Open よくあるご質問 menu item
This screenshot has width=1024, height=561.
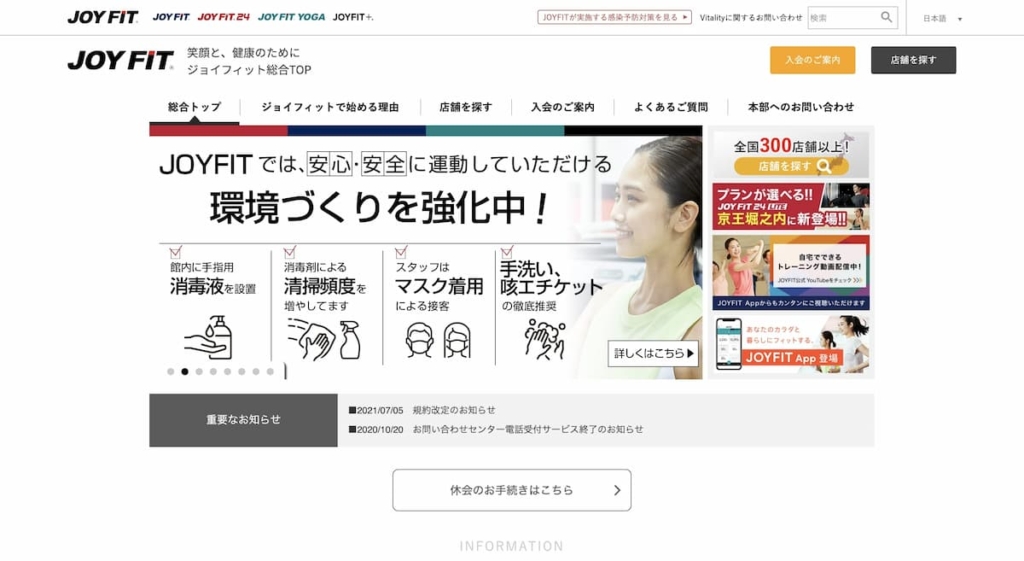click(671, 107)
